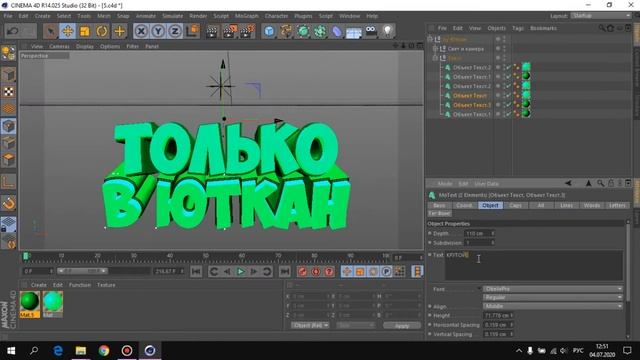Open Create menu in material manager
The height and width of the screenshot is (360, 640).
click(x=39, y=285)
